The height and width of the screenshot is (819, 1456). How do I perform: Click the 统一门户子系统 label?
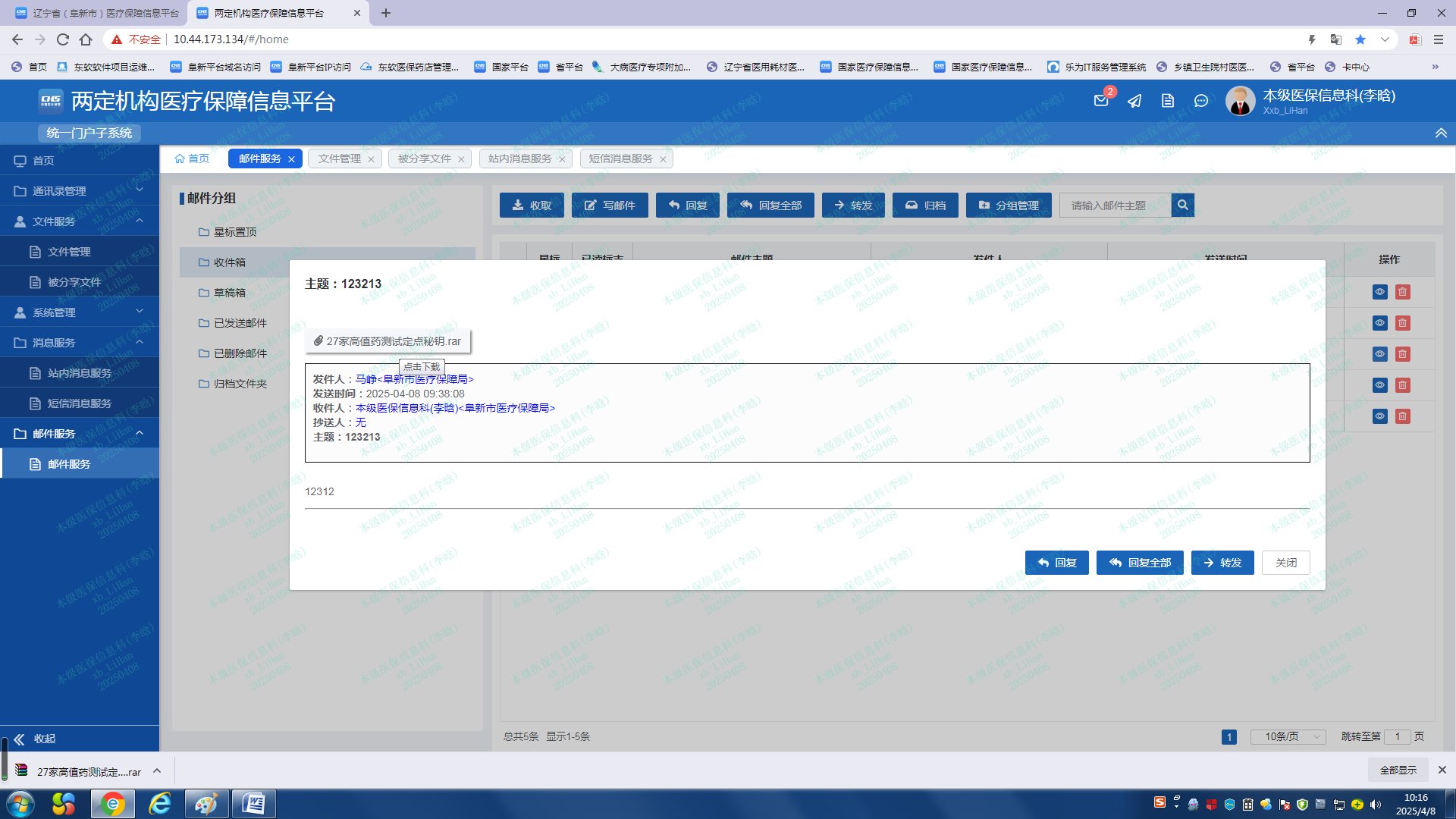click(89, 133)
